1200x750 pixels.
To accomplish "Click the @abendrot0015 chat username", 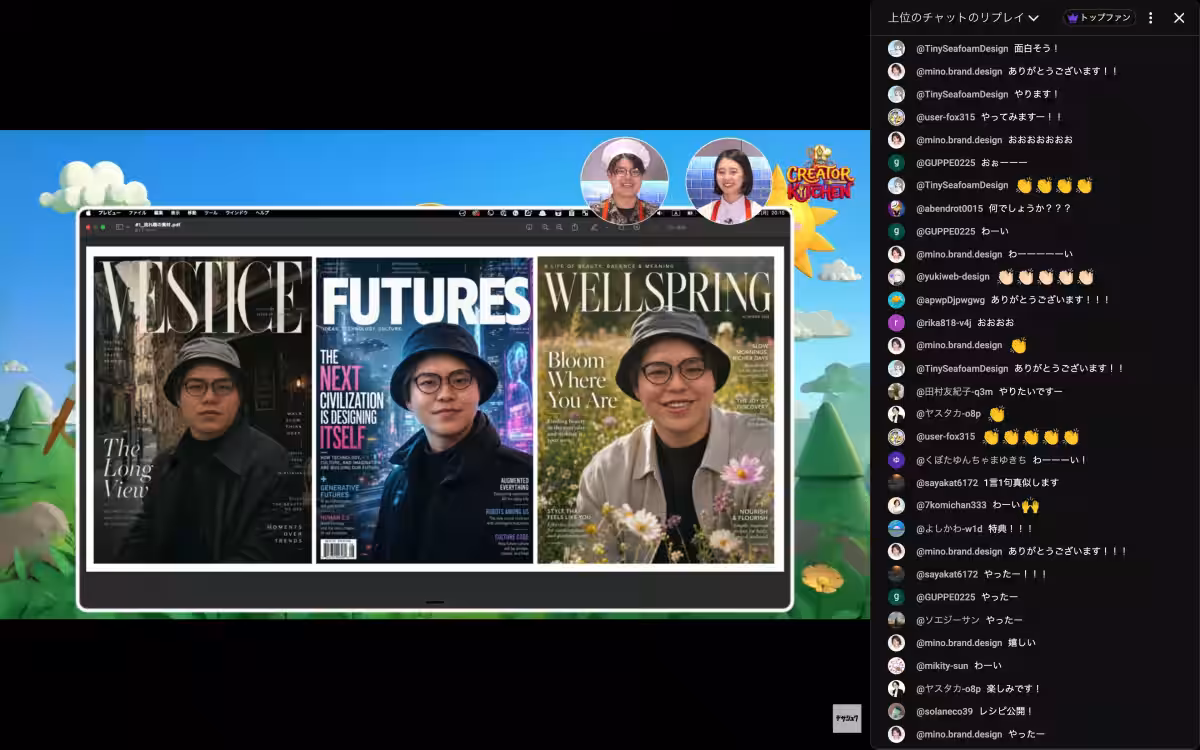I will [957, 208].
